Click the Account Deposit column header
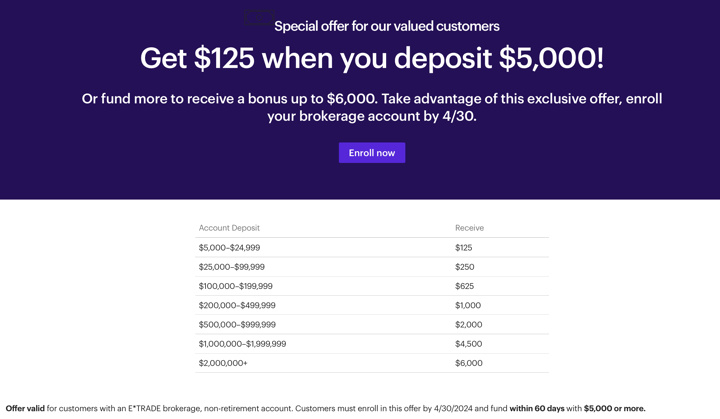 coord(229,228)
